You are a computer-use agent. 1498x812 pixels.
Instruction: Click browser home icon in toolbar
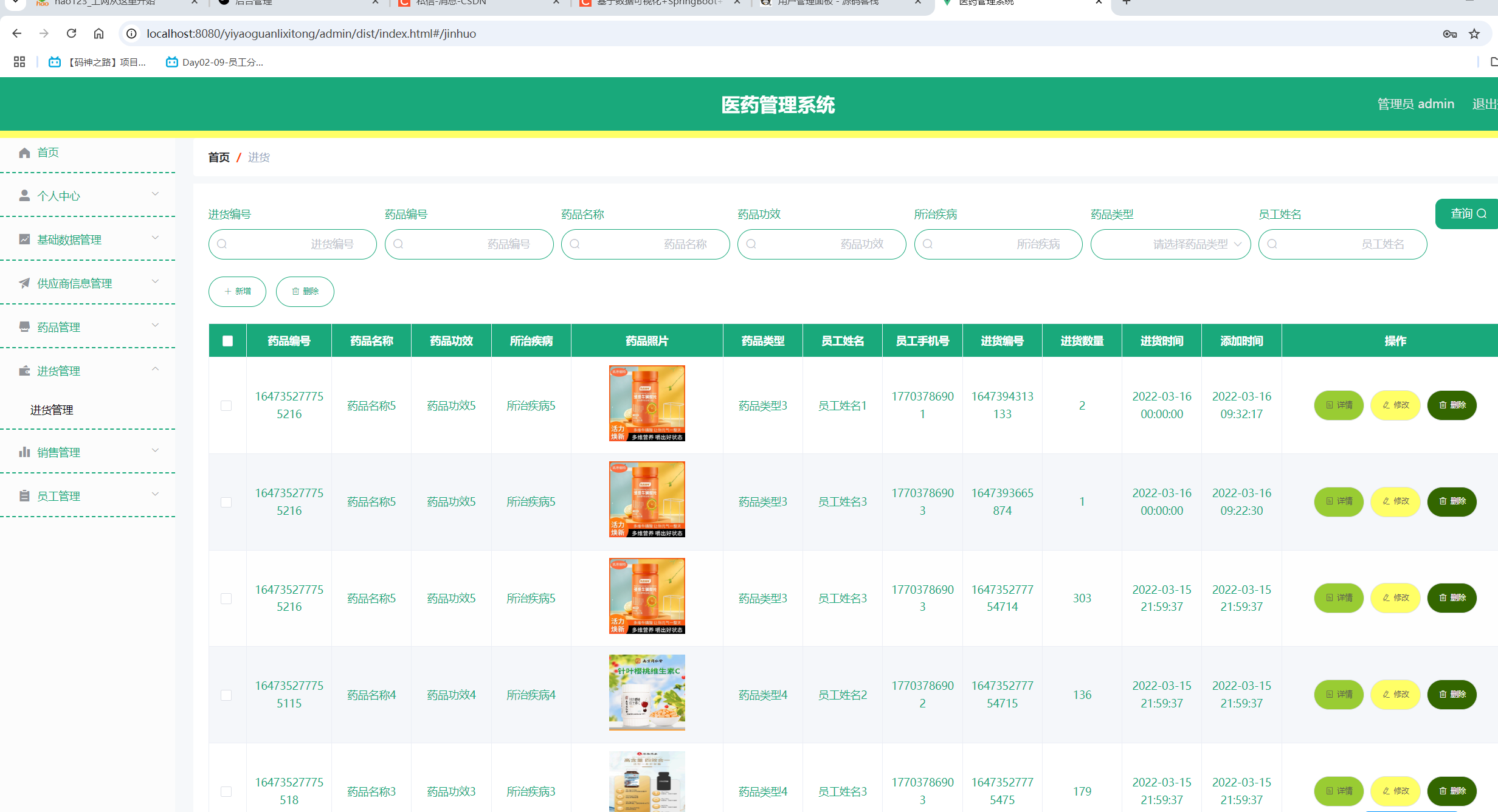pyautogui.click(x=98, y=33)
